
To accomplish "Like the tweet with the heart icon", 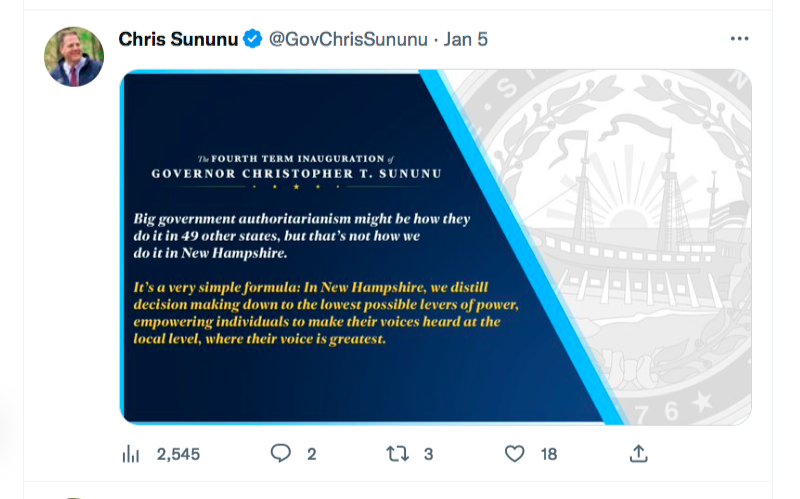I will (514, 453).
